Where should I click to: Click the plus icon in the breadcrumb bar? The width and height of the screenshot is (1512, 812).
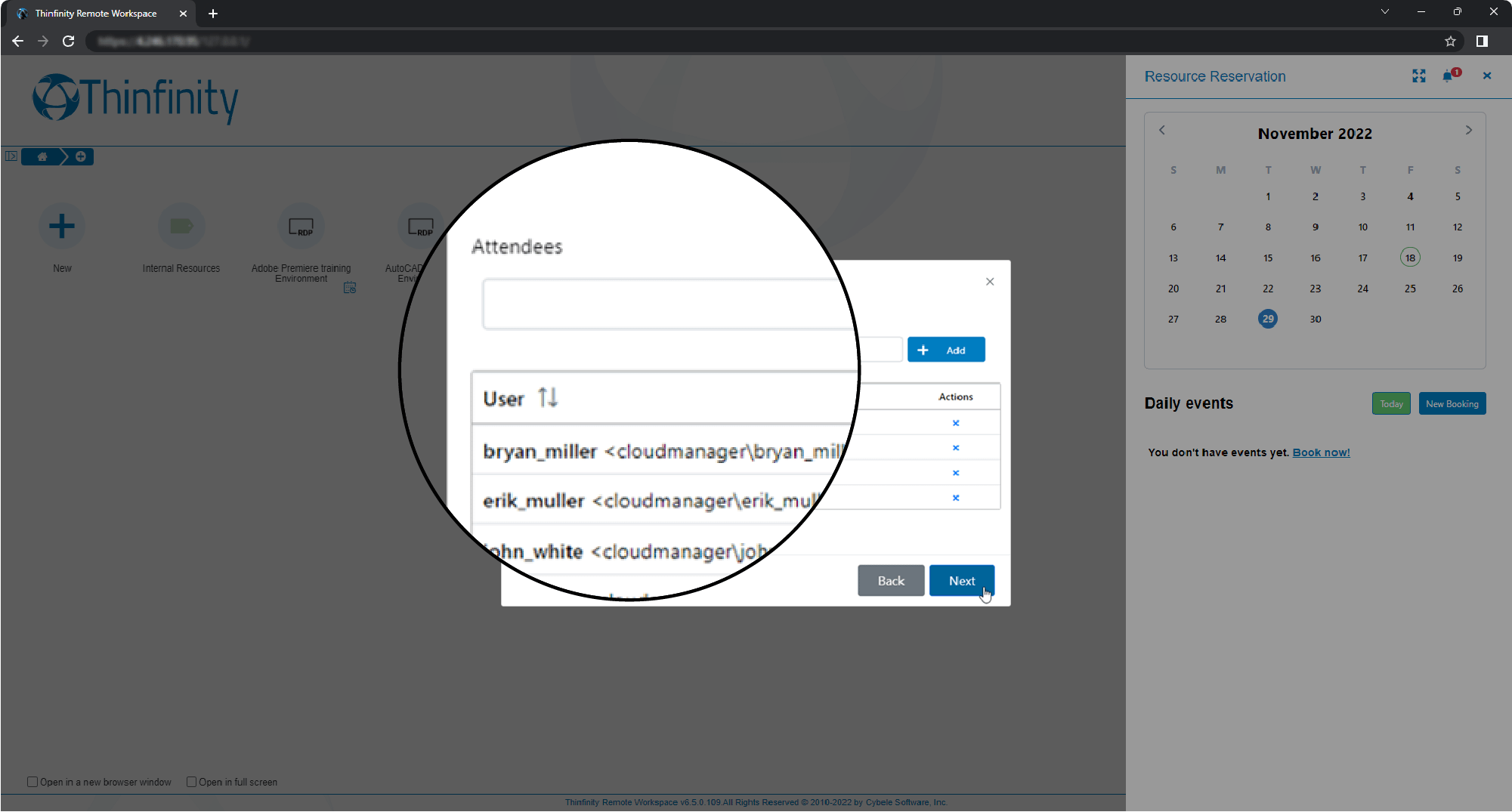point(80,156)
